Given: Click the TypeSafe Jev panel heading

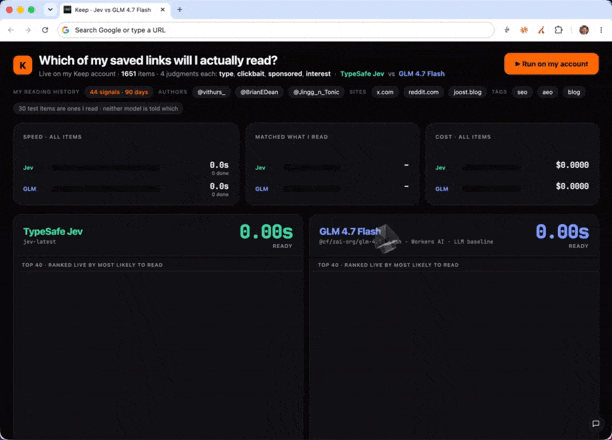Looking at the screenshot, I should [x=53, y=232].
